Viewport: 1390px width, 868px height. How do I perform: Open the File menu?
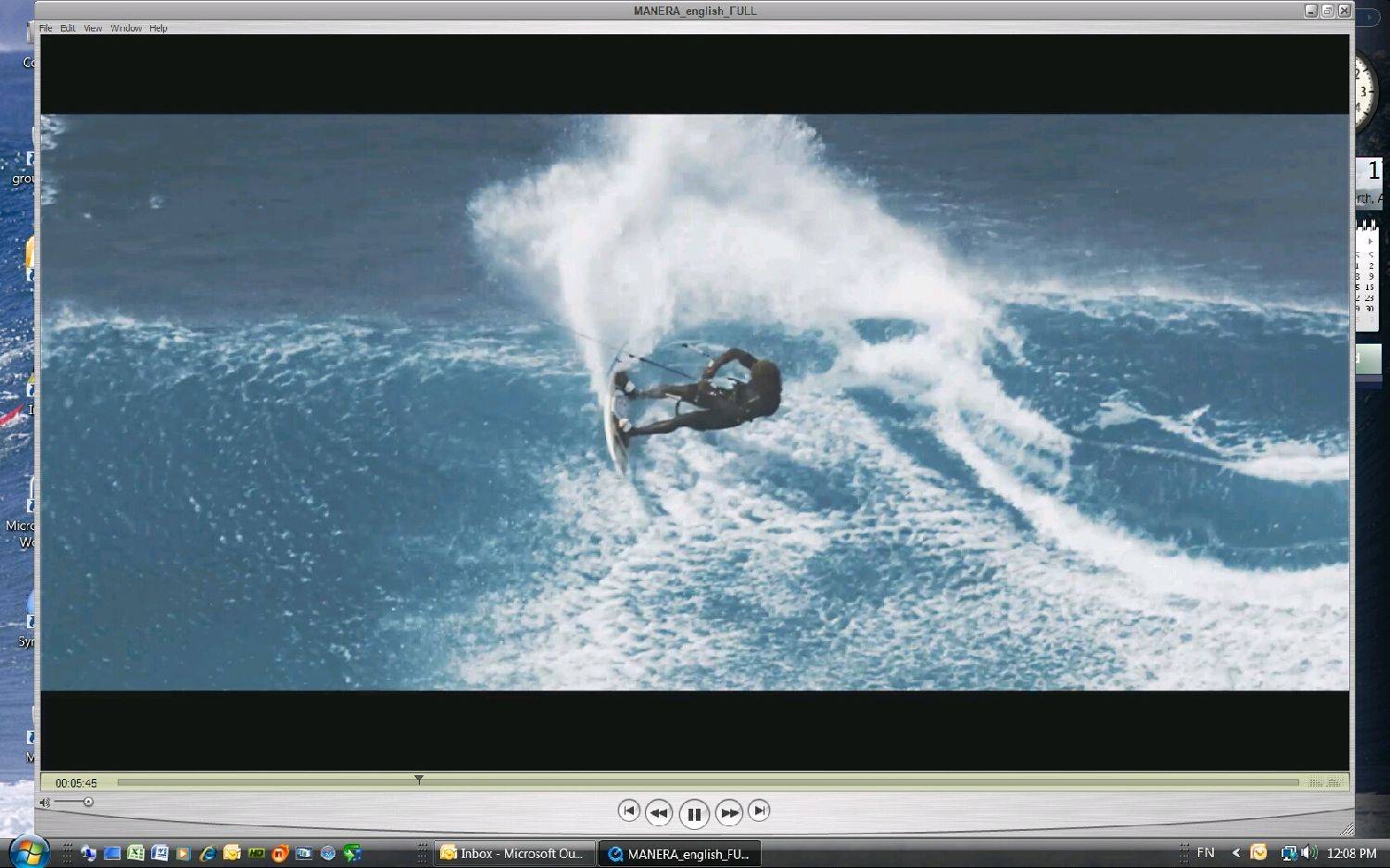[x=45, y=29]
